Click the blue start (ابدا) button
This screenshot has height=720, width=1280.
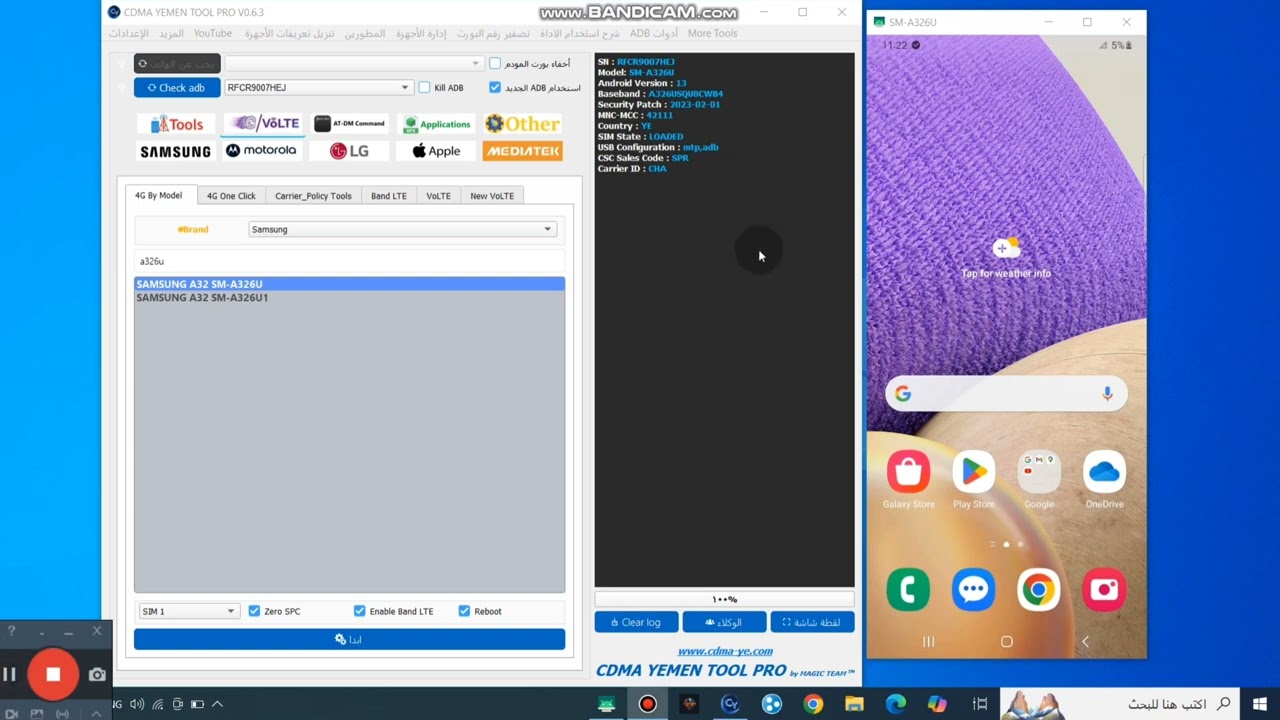[x=349, y=639]
